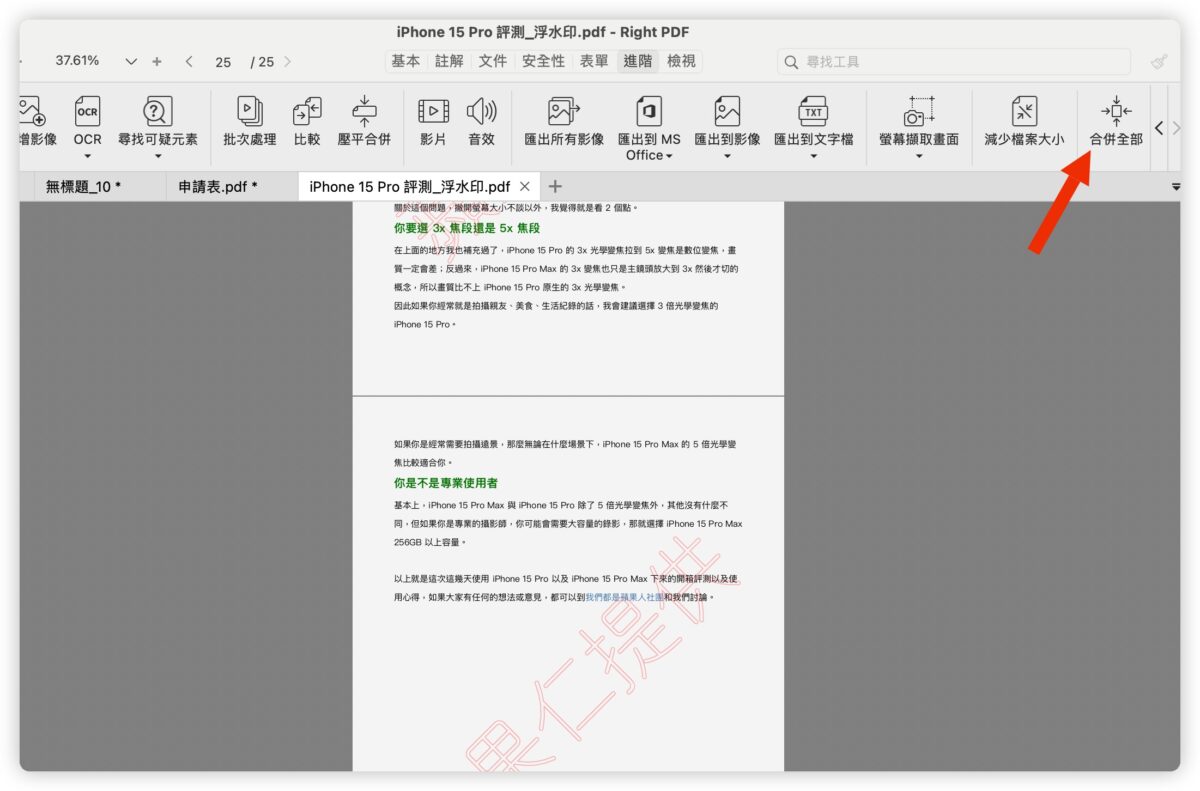Click the 尋找可疑元素 icon

pyautogui.click(x=158, y=111)
